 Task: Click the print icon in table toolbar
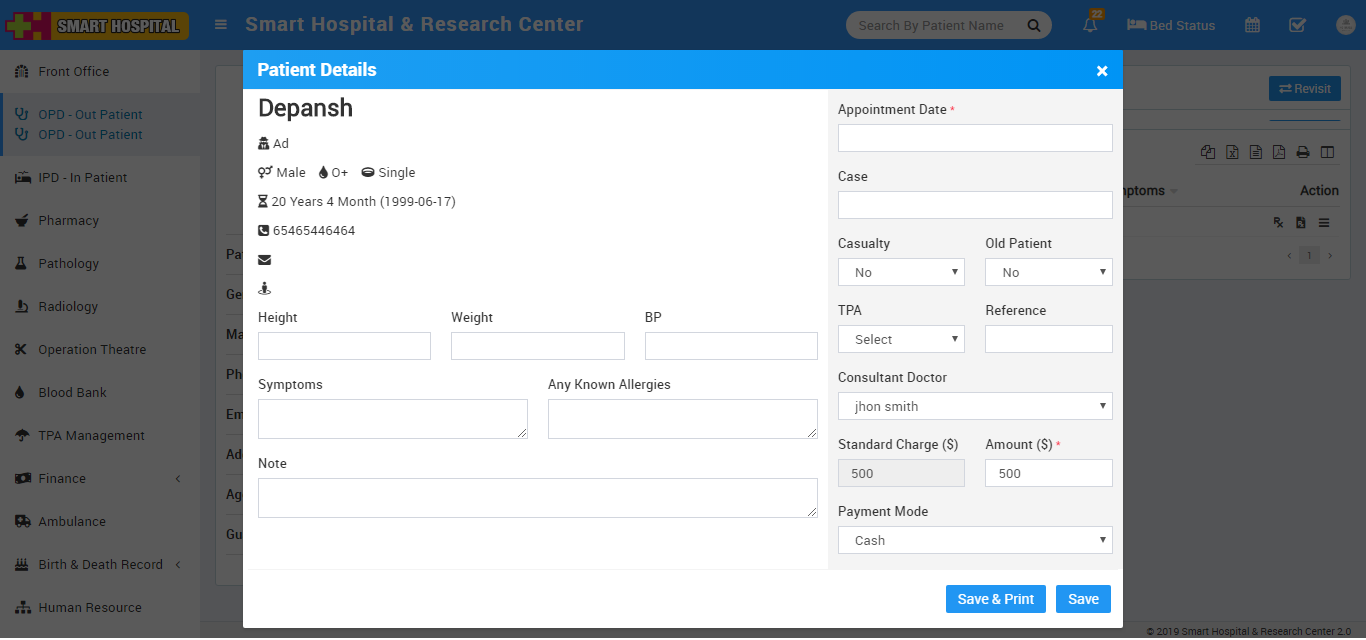[x=1303, y=153]
